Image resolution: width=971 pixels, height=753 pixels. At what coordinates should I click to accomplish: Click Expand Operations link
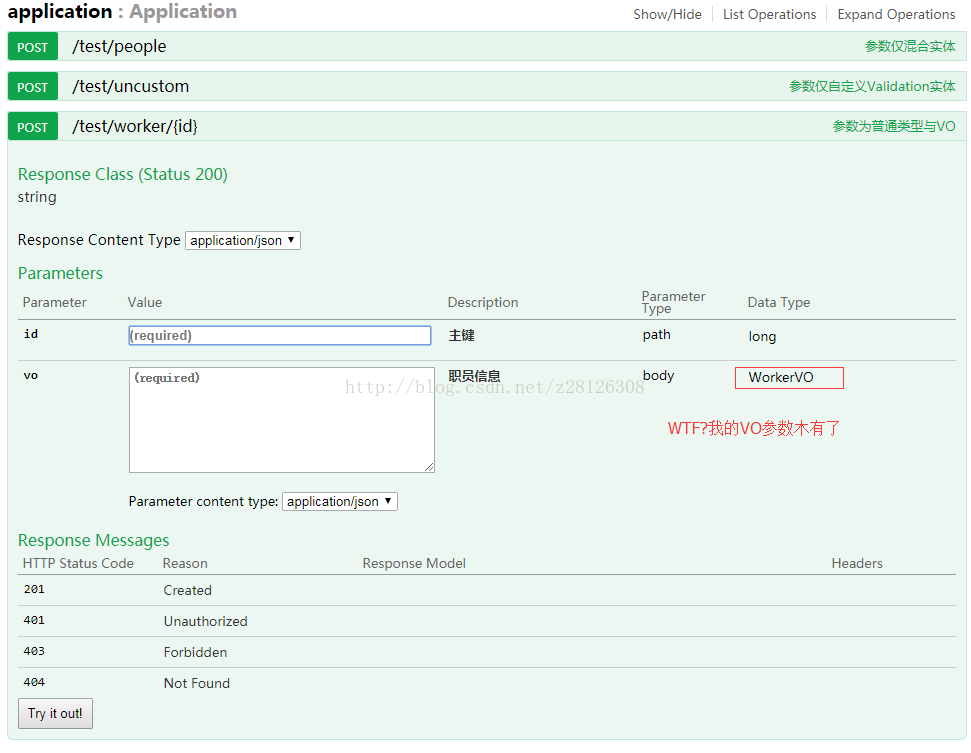tap(896, 14)
